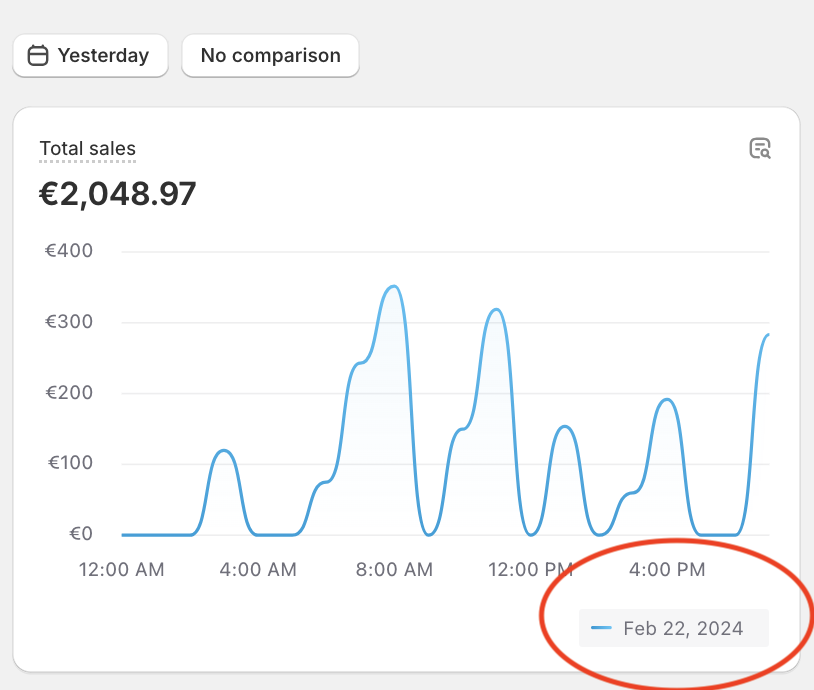Click the calendar icon beside Yesterday

38,56
